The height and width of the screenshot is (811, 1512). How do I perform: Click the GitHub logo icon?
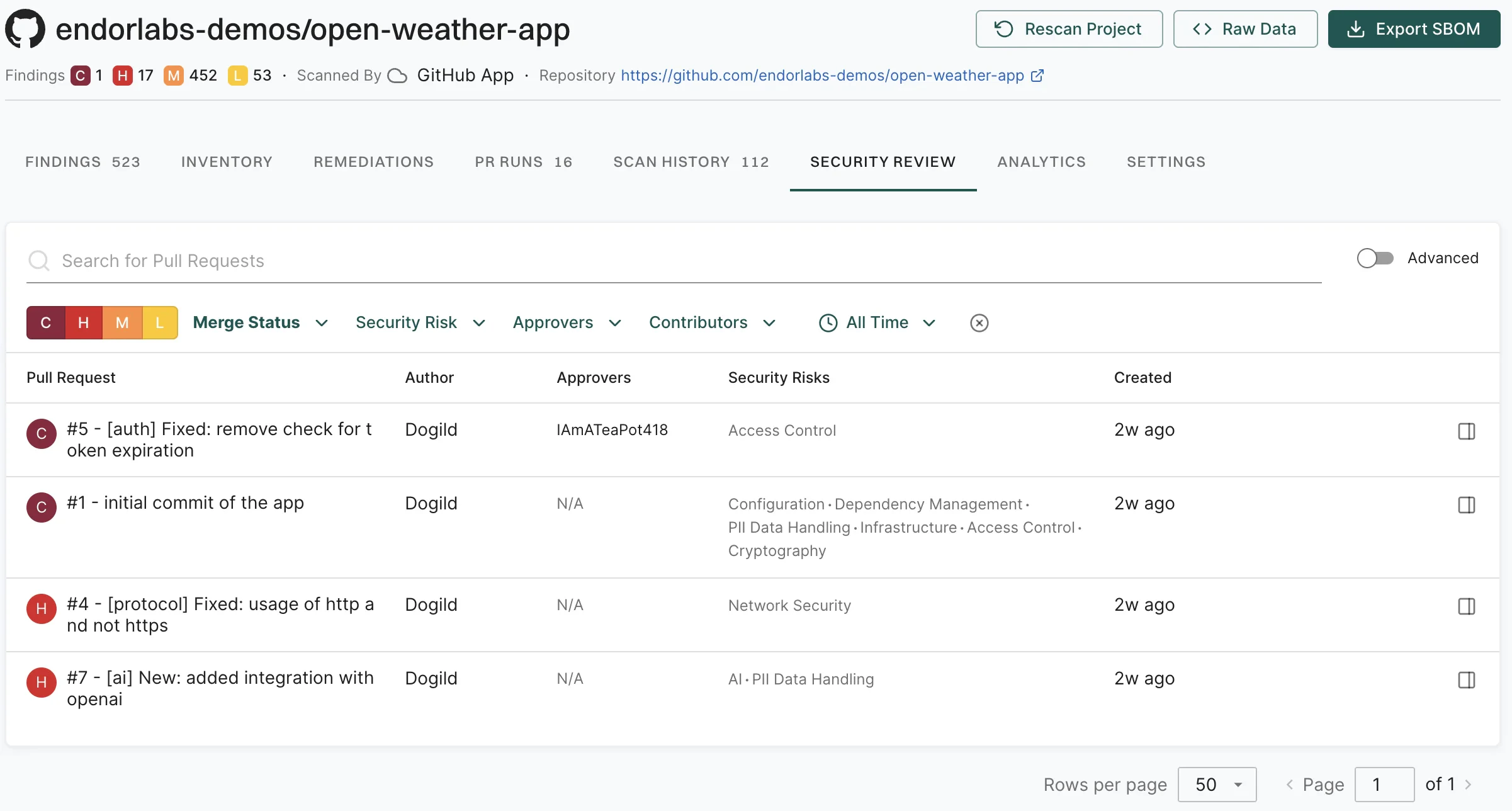pos(25,28)
